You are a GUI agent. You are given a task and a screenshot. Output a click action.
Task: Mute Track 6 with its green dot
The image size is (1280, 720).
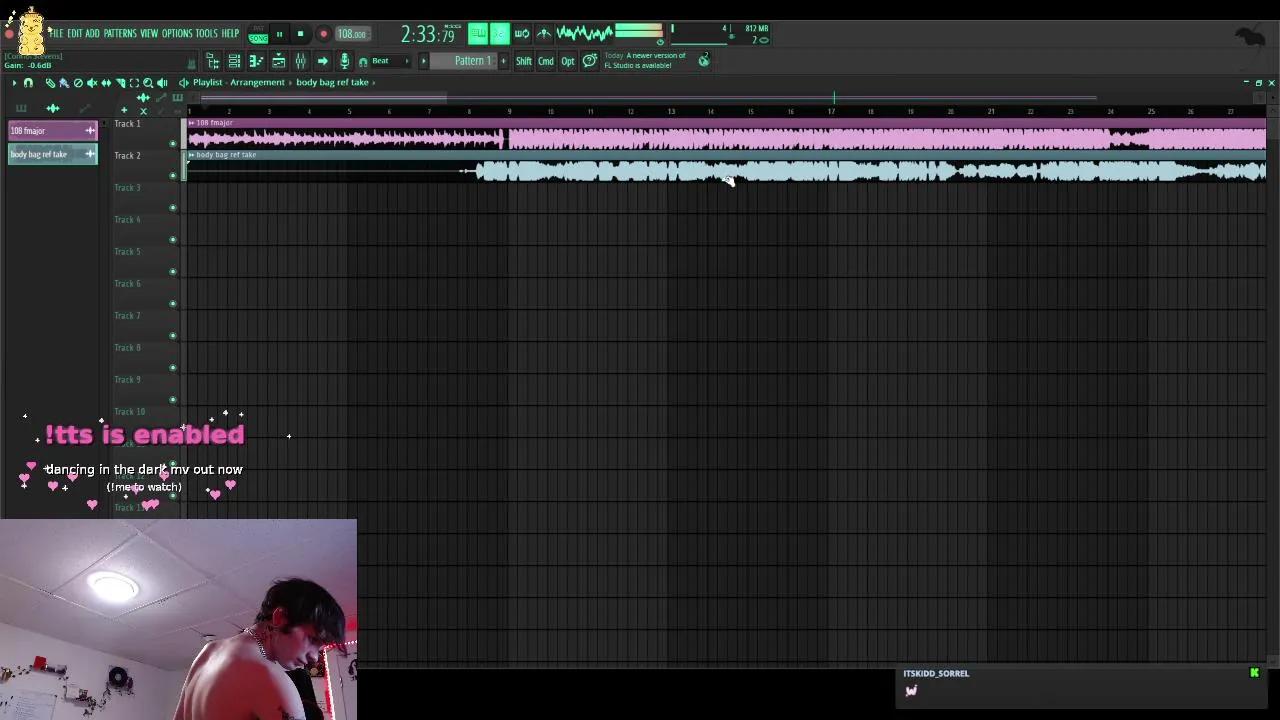[173, 304]
